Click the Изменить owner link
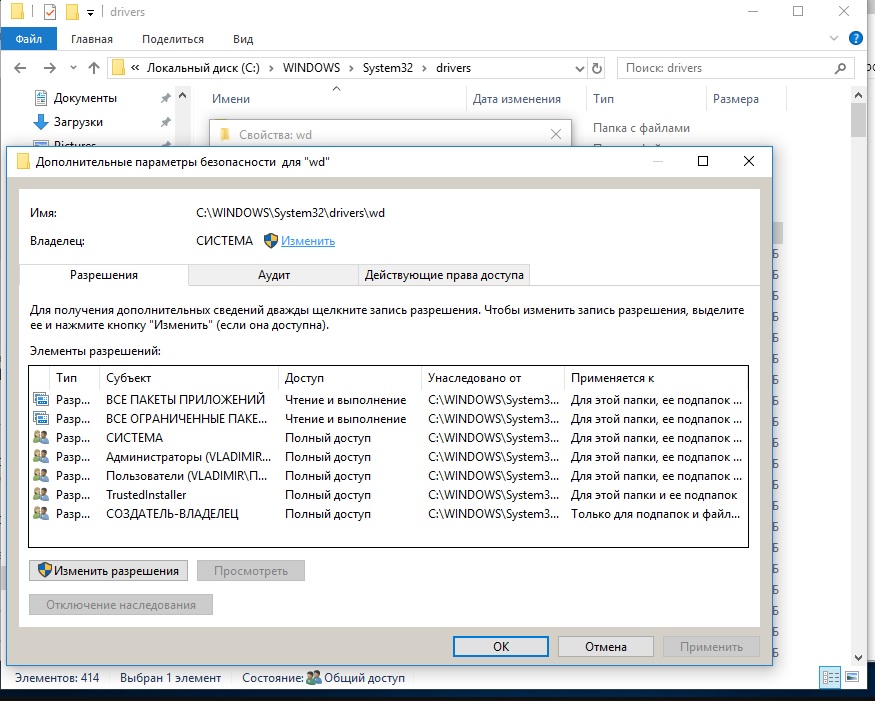The height and width of the screenshot is (701, 875). (x=308, y=241)
